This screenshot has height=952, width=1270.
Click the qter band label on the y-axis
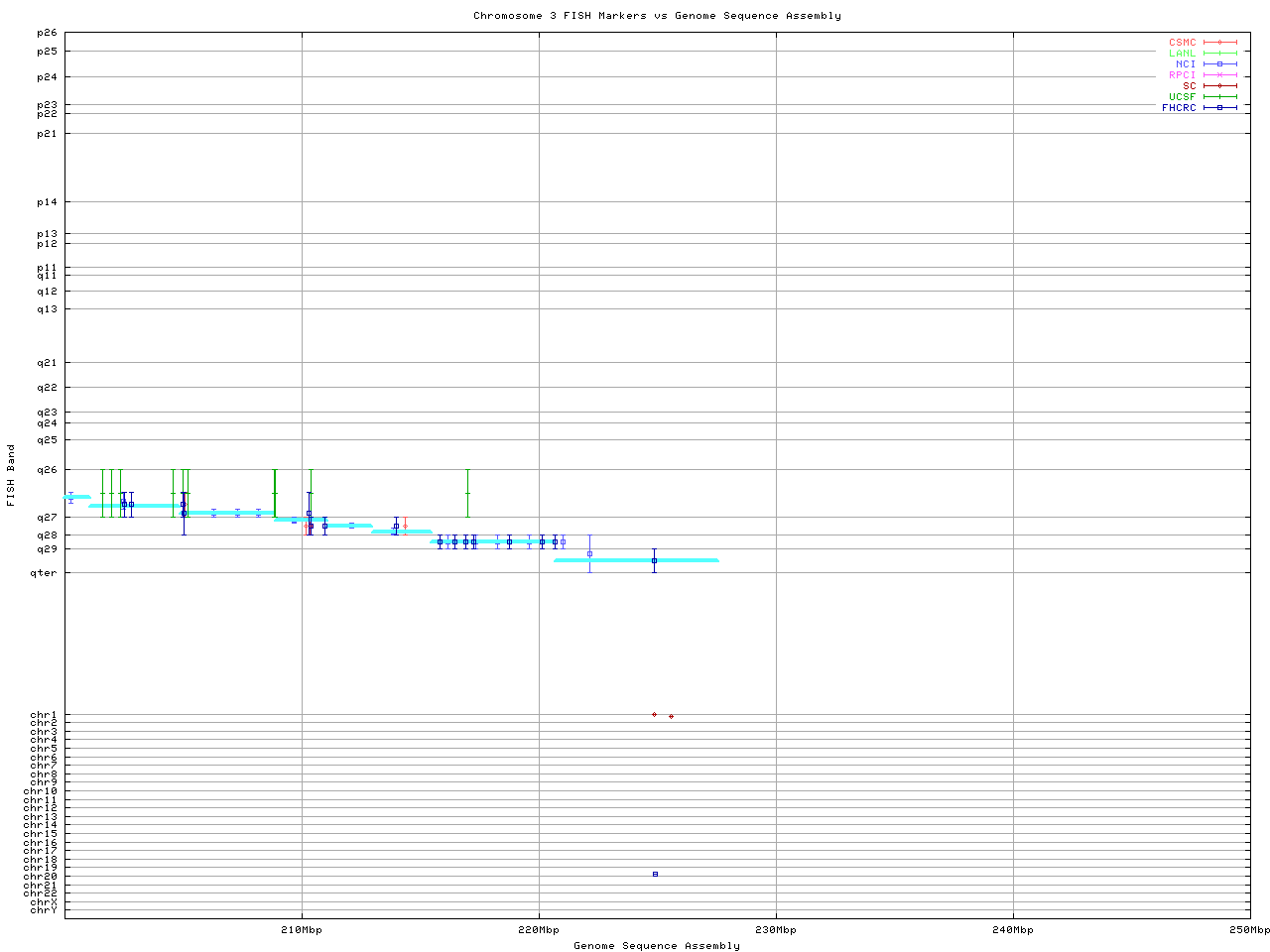coord(47,573)
